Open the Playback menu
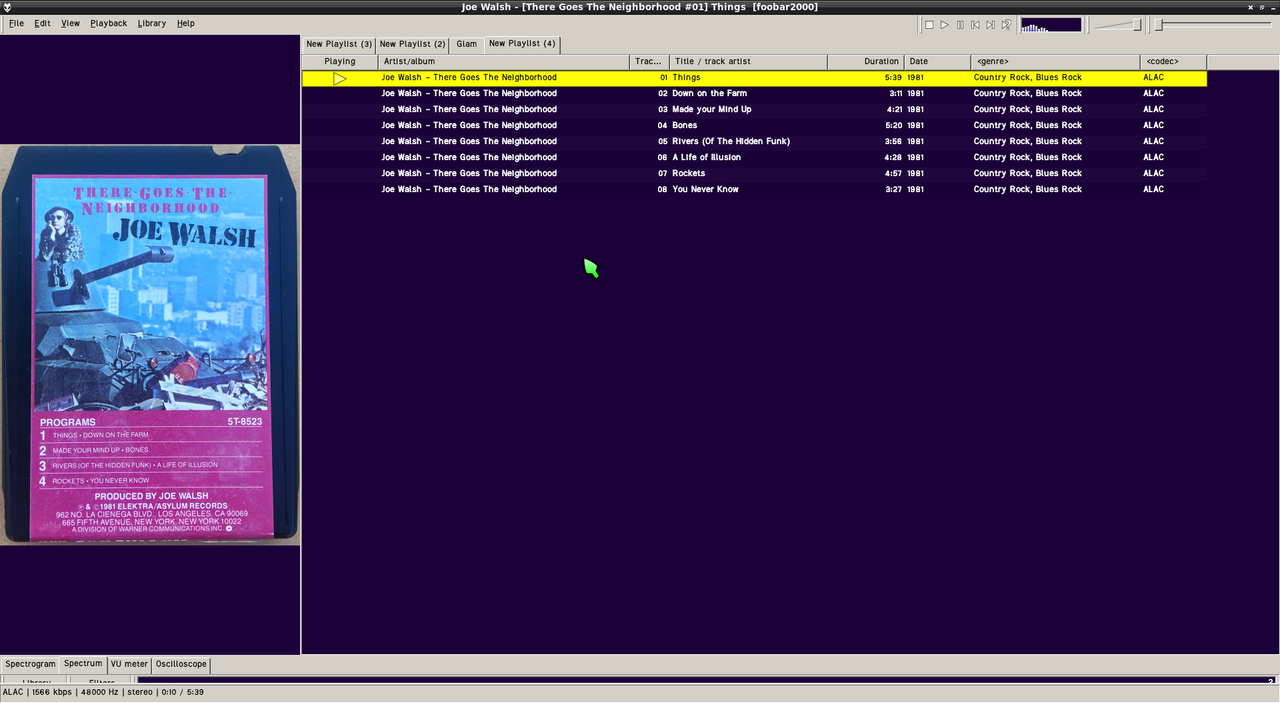Screen dimensions: 1280x703 [108, 23]
